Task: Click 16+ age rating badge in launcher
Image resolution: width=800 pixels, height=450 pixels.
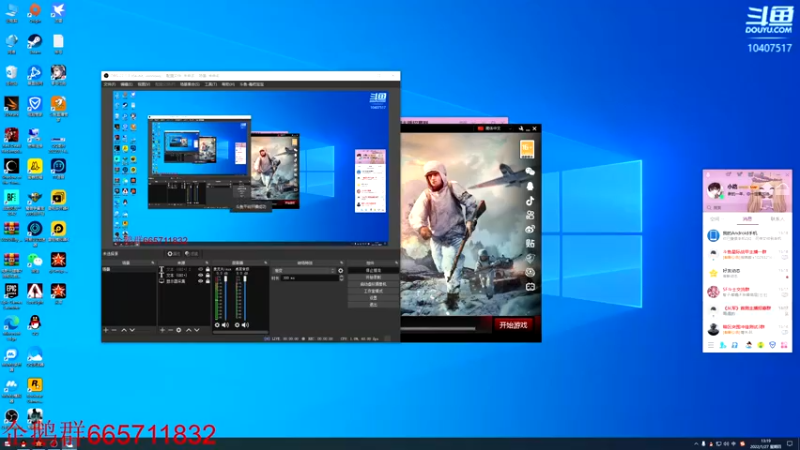Action: click(527, 149)
